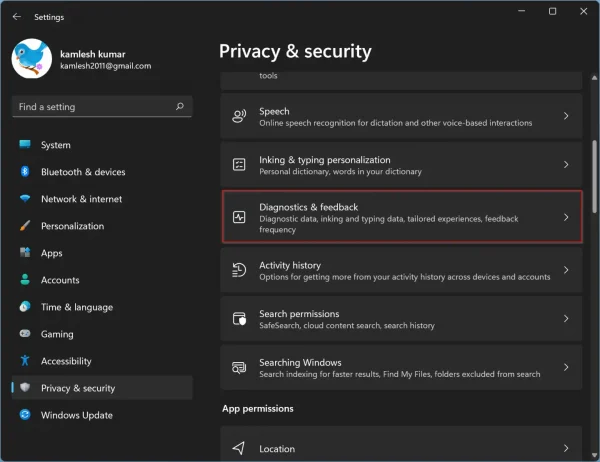Open Inking & typing personalization title
Viewport: 600px width, 462px height.
point(324,160)
